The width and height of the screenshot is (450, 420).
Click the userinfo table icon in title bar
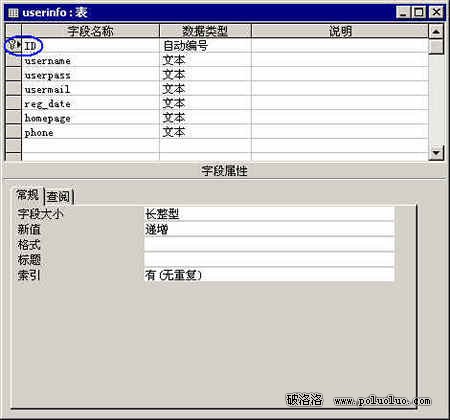(13, 13)
